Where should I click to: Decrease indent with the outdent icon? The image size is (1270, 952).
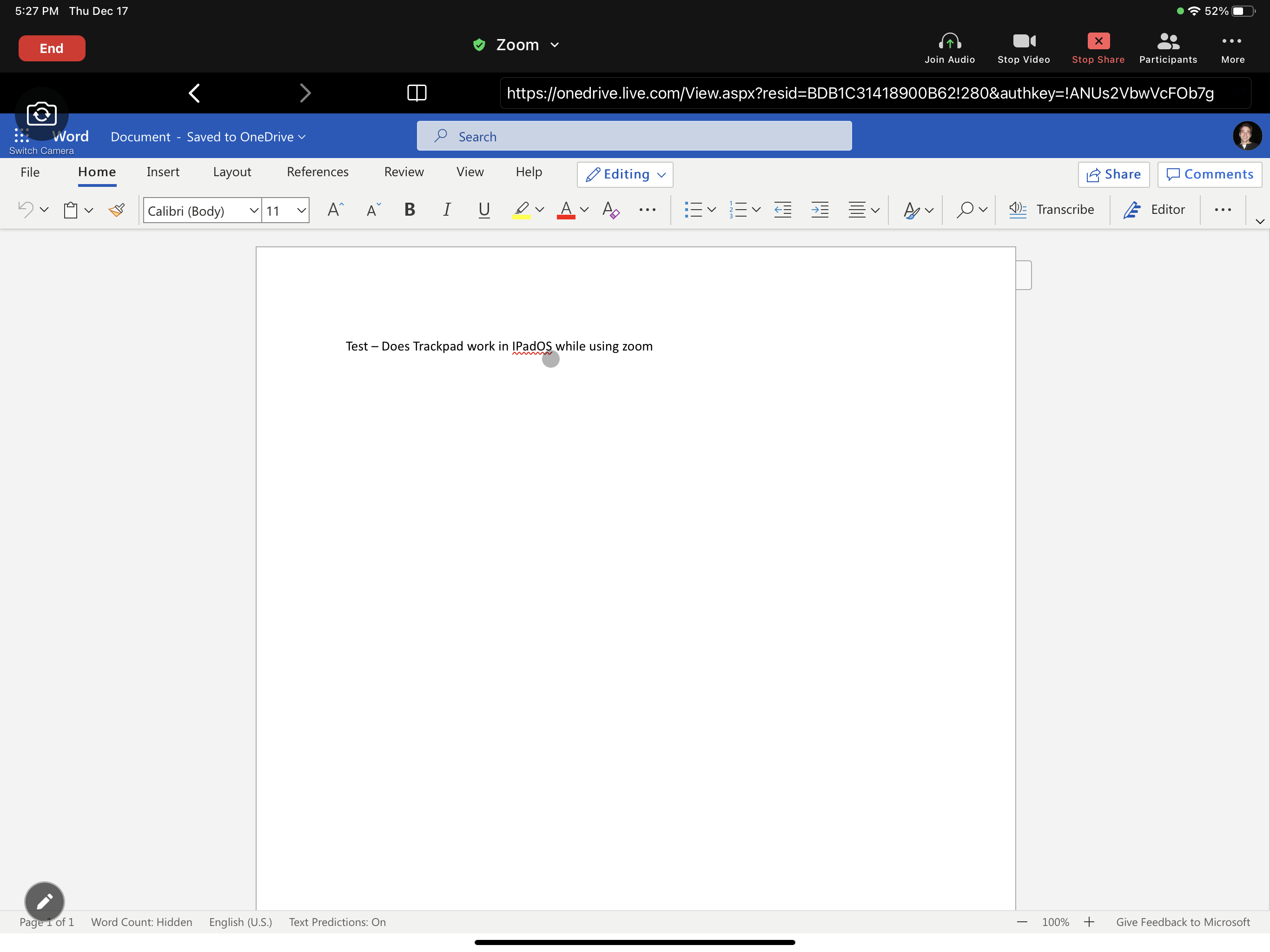[x=782, y=210]
